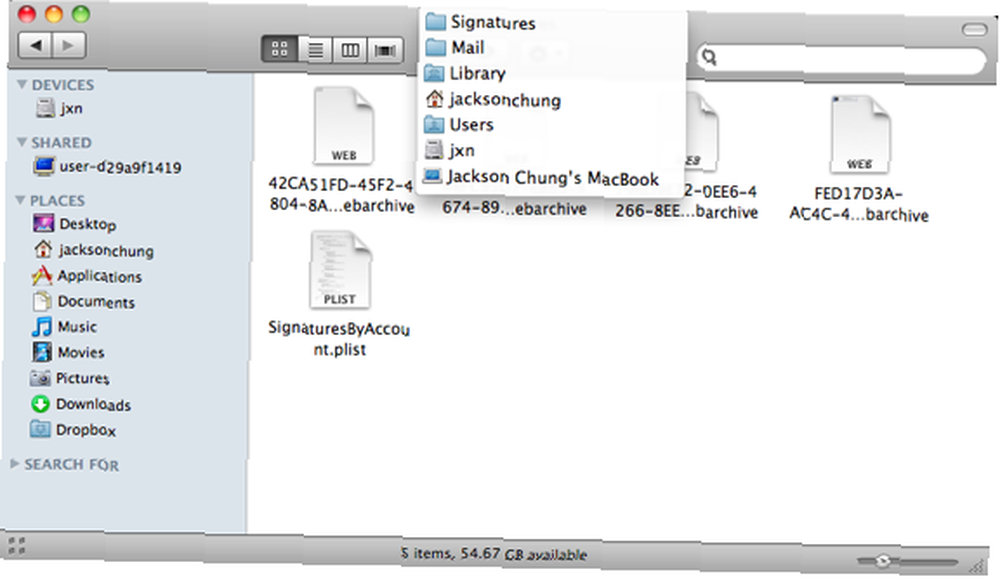Switch to list view mode
The height and width of the screenshot is (579, 1000).
315,50
